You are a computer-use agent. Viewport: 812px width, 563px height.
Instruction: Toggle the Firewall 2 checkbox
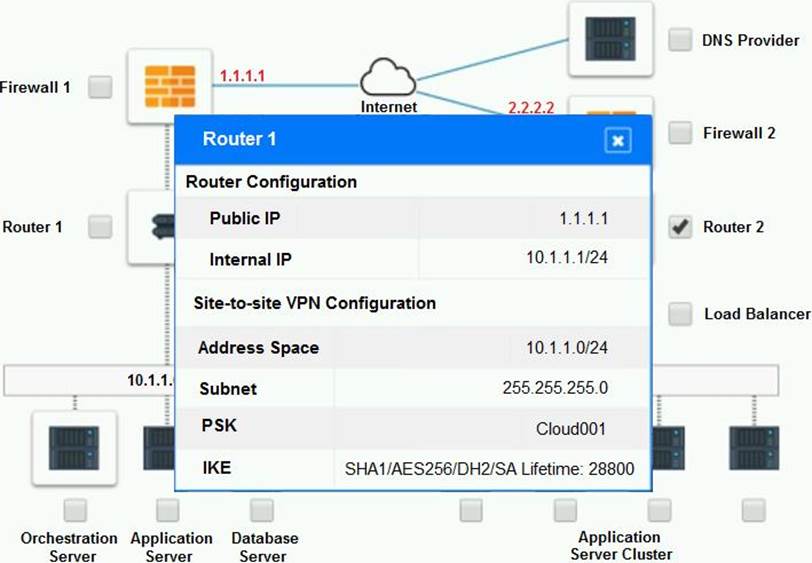tap(680, 132)
